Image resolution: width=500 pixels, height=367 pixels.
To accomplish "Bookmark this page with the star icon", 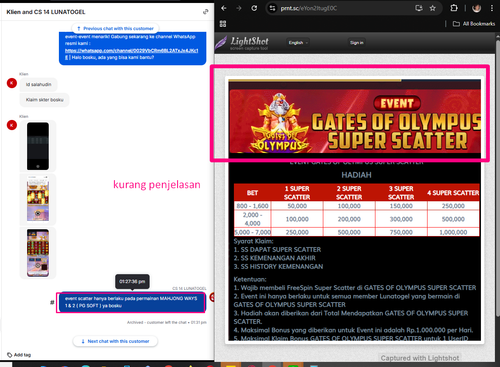I will point(433,8).
